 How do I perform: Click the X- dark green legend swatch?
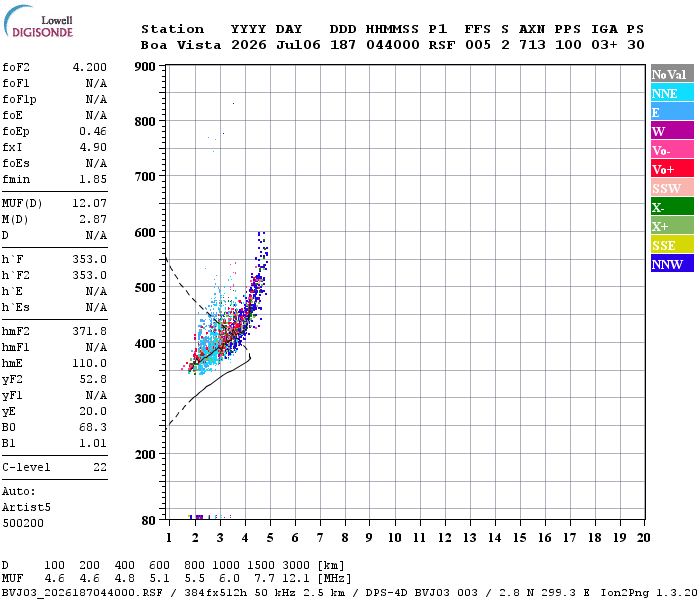(x=672, y=207)
